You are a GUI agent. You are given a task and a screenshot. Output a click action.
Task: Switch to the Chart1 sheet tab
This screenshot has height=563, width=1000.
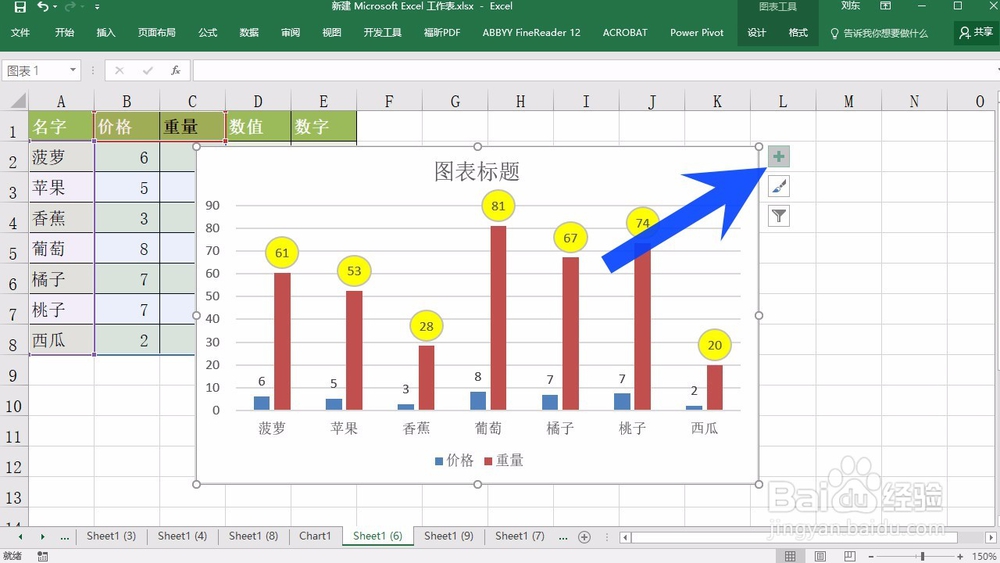click(x=315, y=536)
